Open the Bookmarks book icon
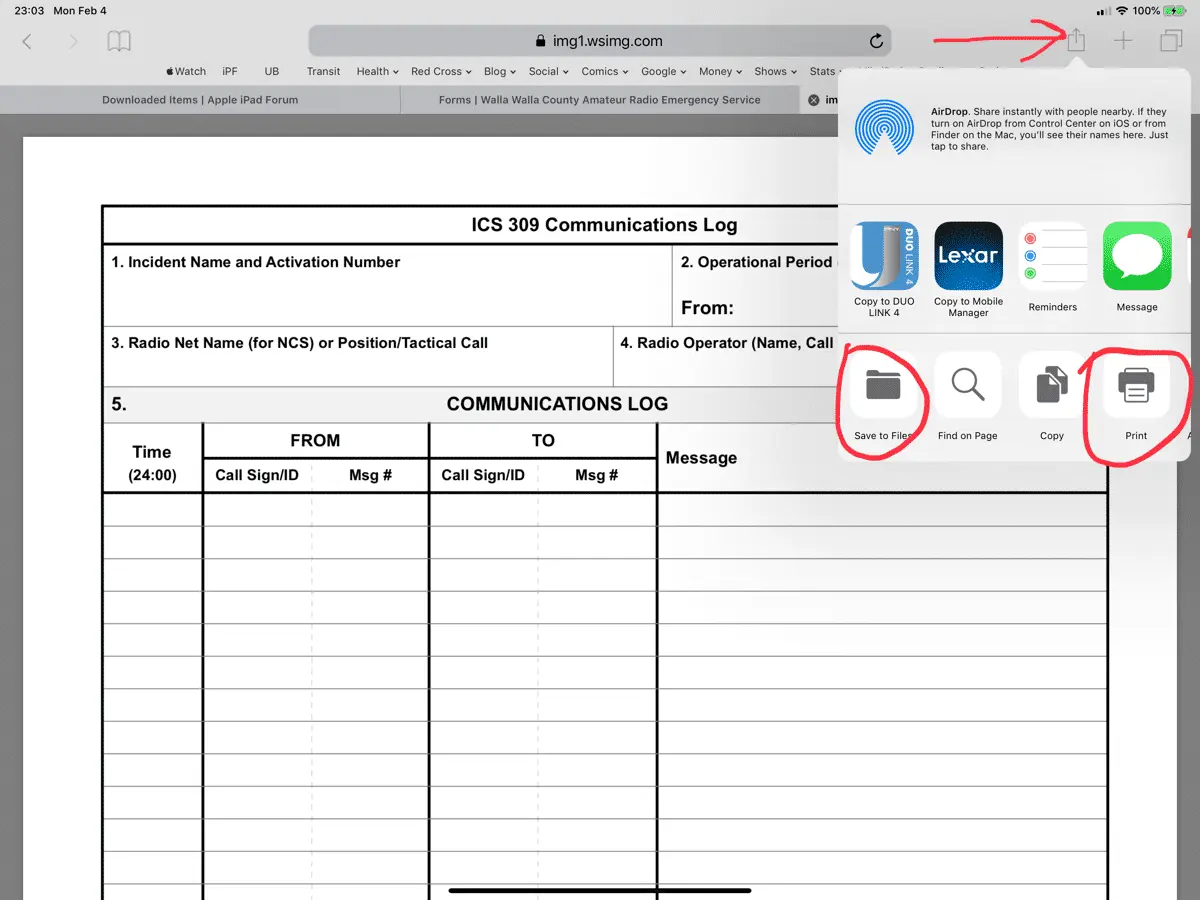 pos(119,41)
